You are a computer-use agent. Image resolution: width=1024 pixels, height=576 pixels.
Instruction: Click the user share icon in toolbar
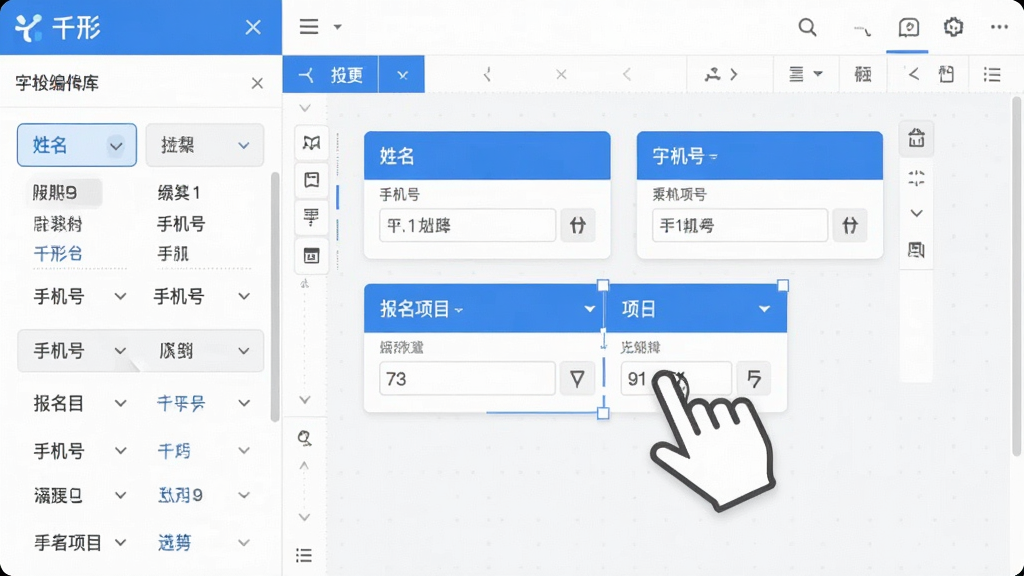coord(712,74)
